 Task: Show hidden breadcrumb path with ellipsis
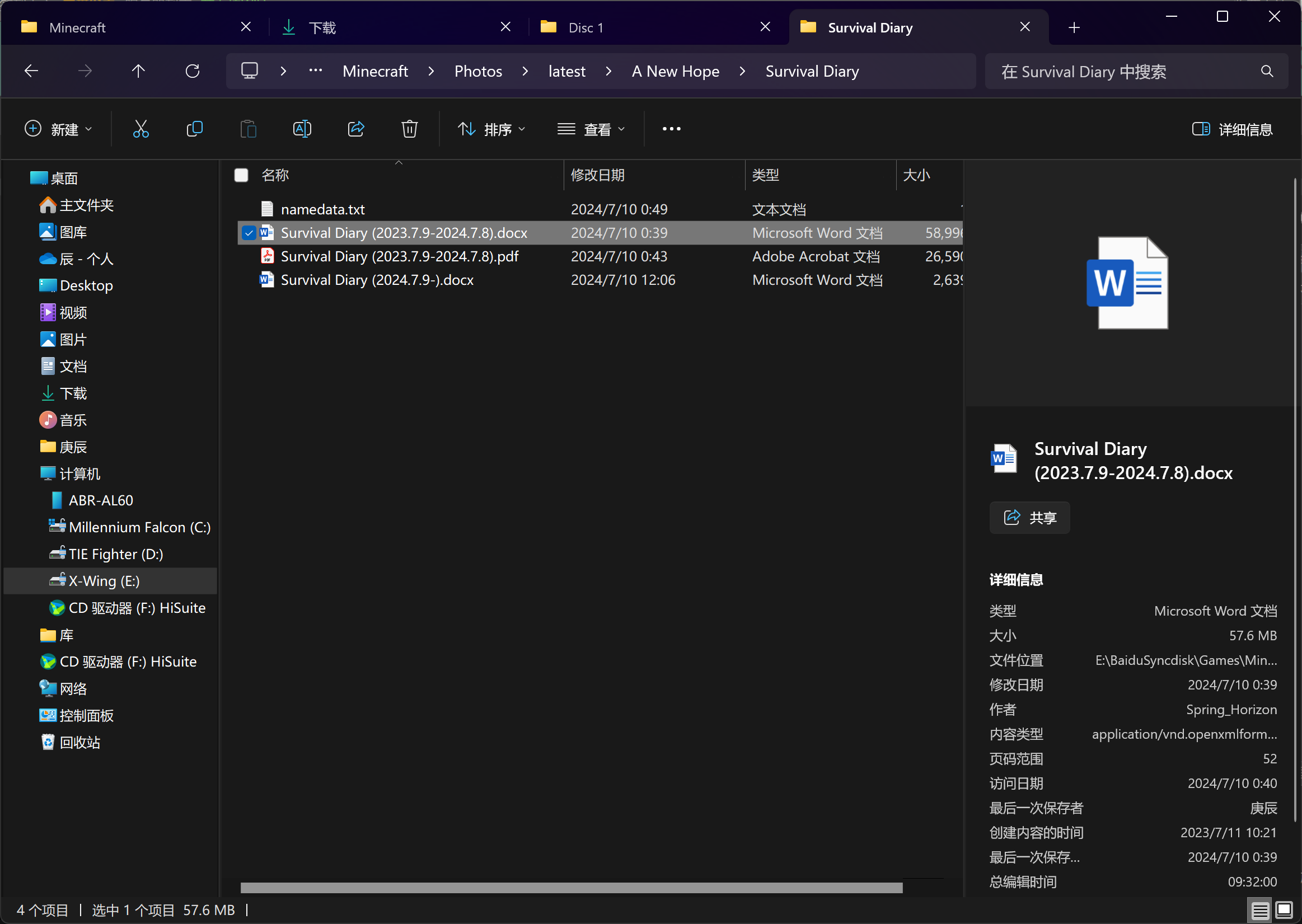point(315,71)
